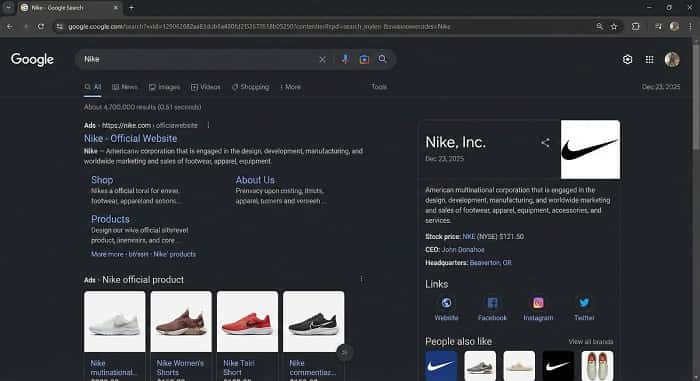Switch to the Images tab
The image size is (700, 381).
click(164, 87)
